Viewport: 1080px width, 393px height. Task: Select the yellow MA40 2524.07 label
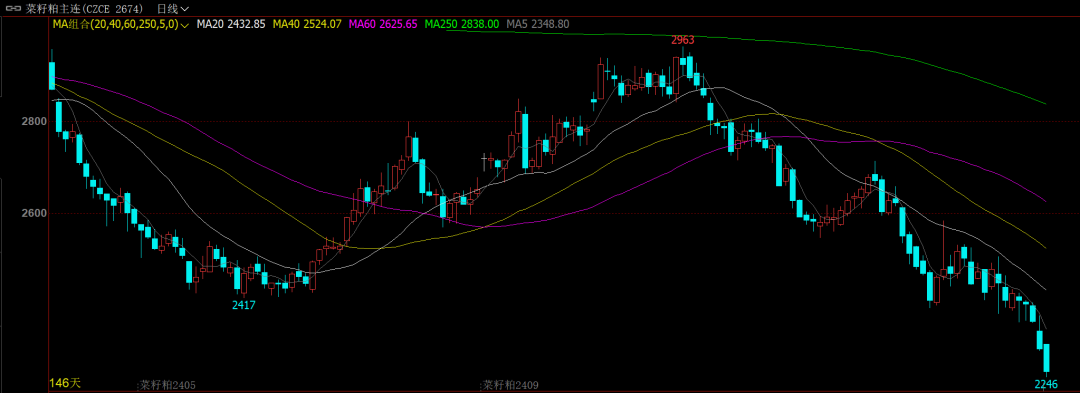[x=307, y=24]
